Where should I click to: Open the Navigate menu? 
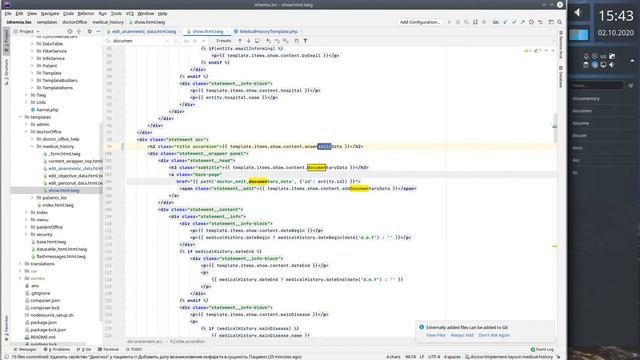50,13
